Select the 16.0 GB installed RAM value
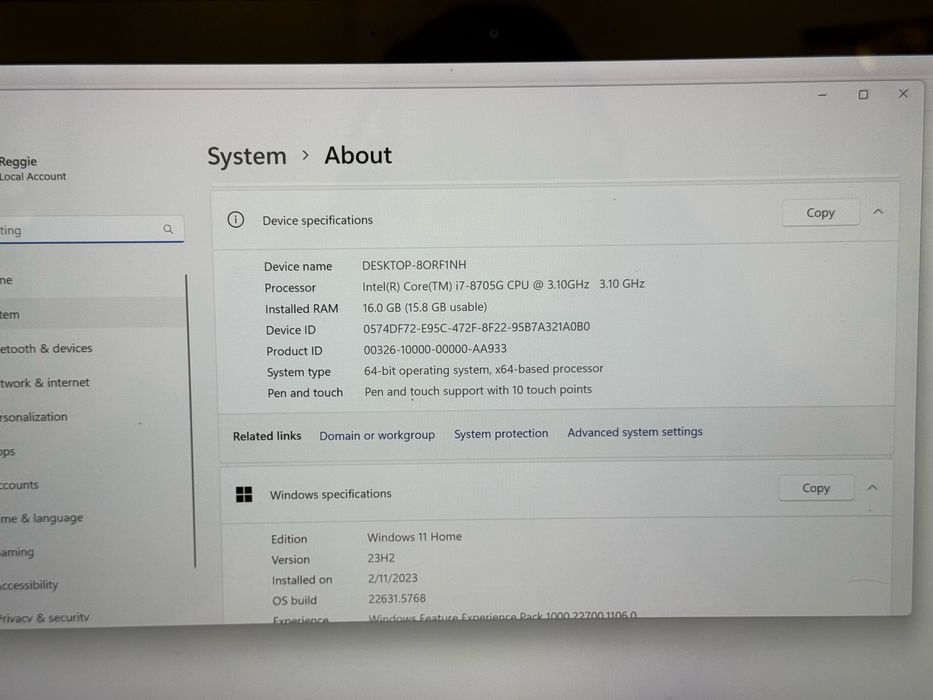The image size is (933, 700). point(425,307)
